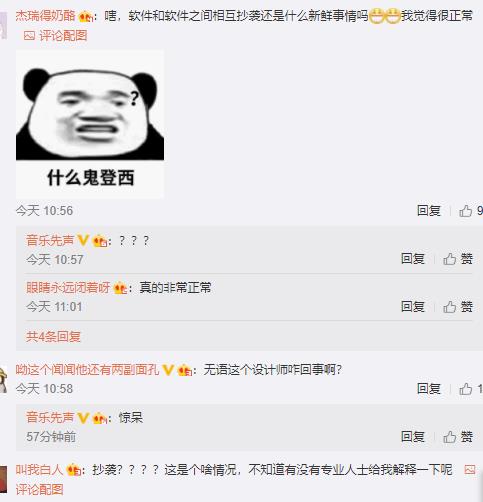Open the panda meme 什么鬼登西 image

[x=90, y=124]
